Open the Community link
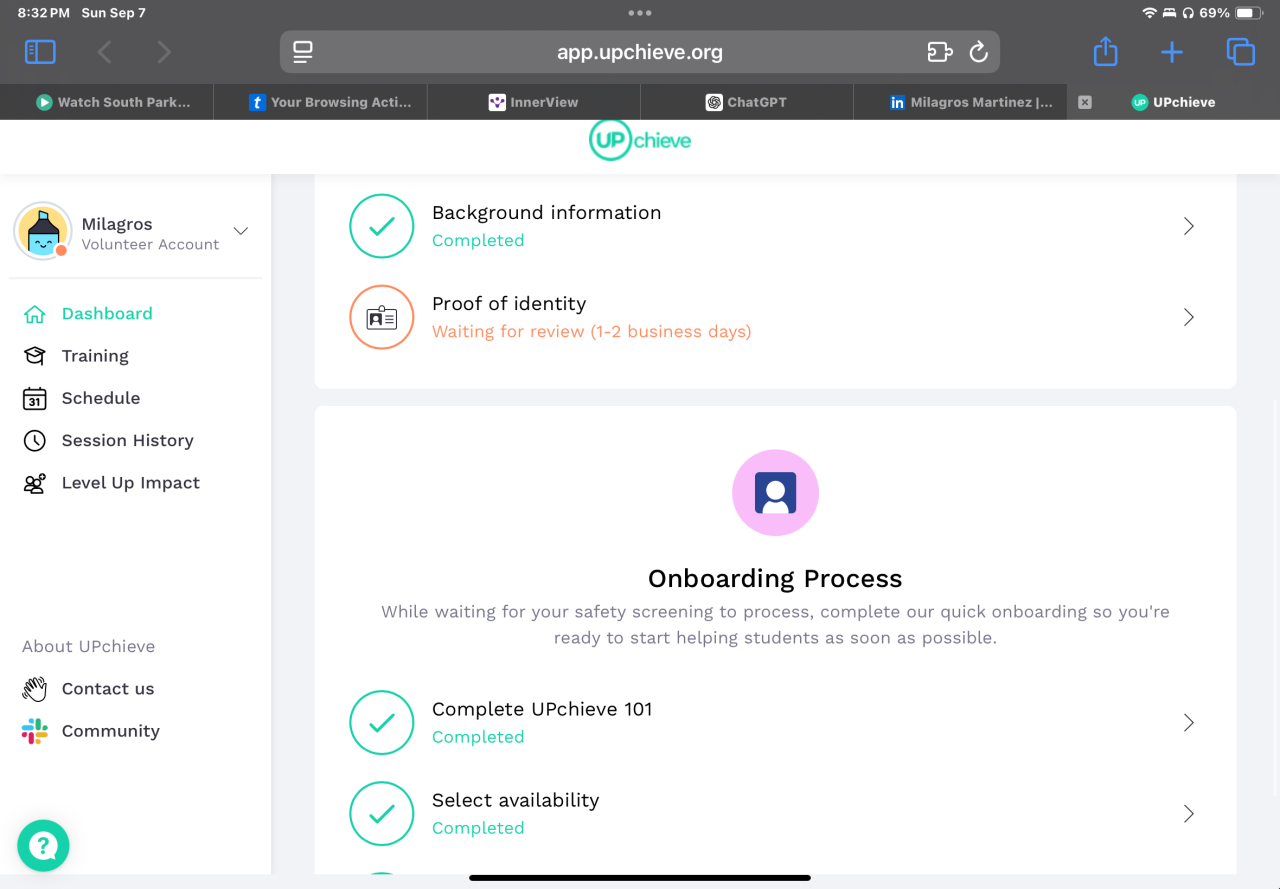The image size is (1280, 889). click(x=111, y=731)
